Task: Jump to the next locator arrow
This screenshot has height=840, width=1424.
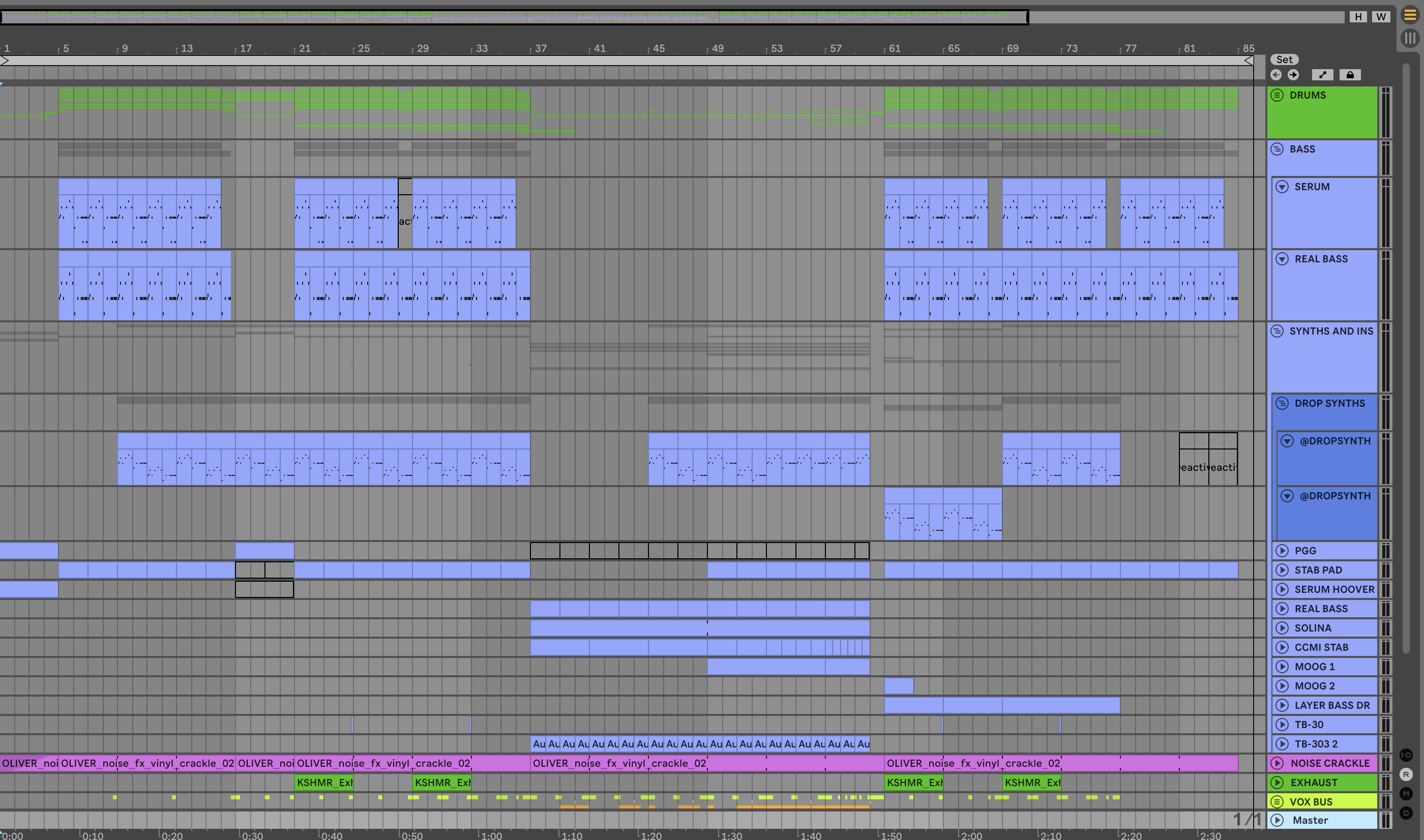Action: click(1293, 75)
